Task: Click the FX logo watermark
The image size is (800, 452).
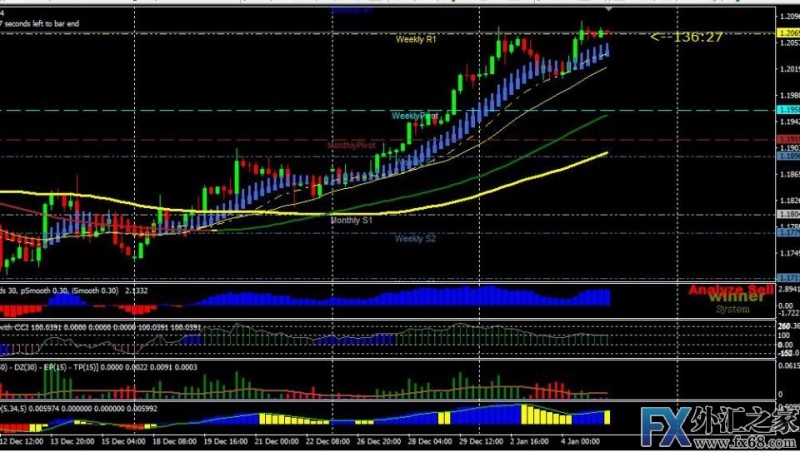Action: coord(665,428)
